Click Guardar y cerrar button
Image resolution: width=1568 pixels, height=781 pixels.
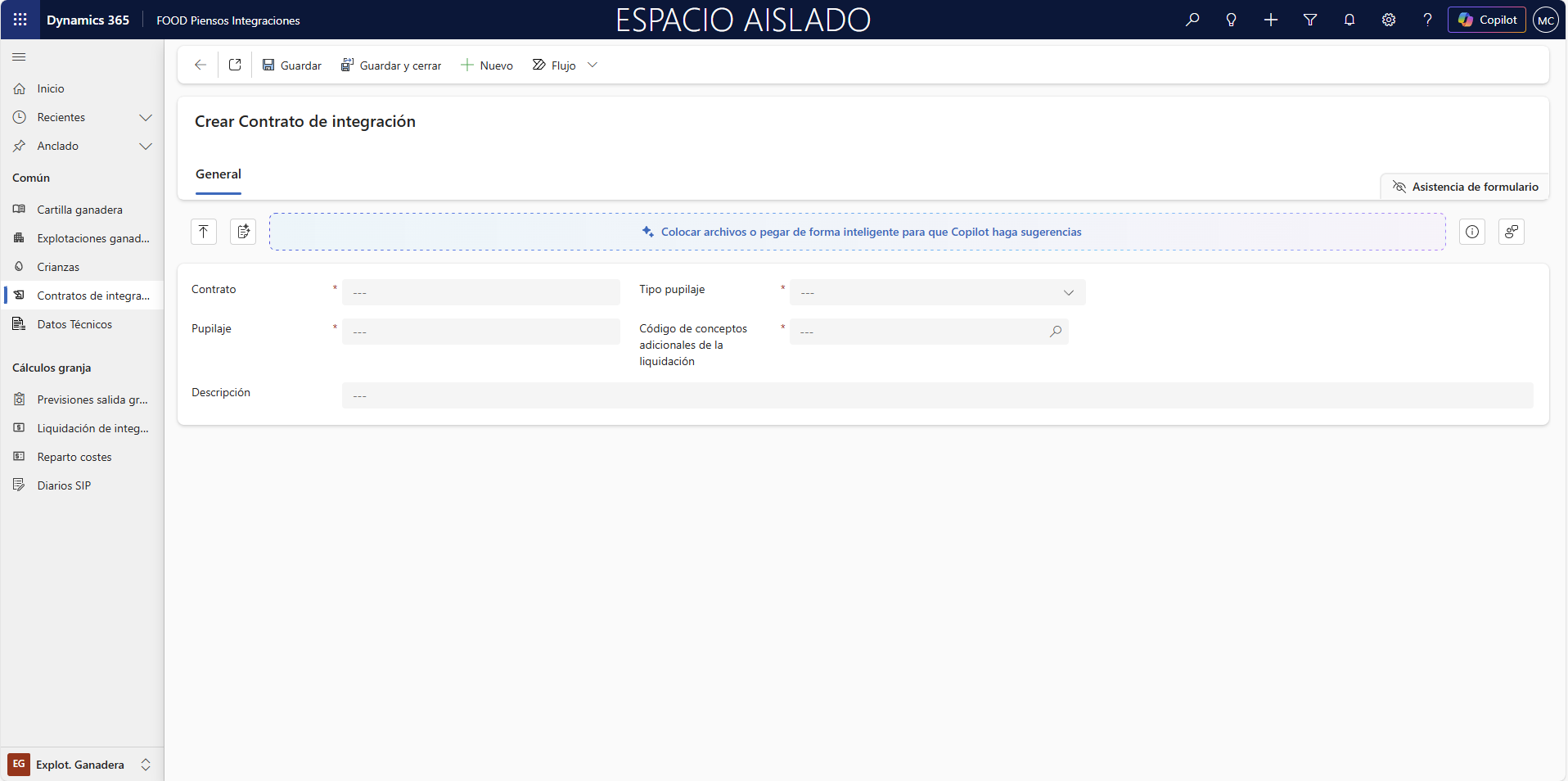click(x=391, y=65)
